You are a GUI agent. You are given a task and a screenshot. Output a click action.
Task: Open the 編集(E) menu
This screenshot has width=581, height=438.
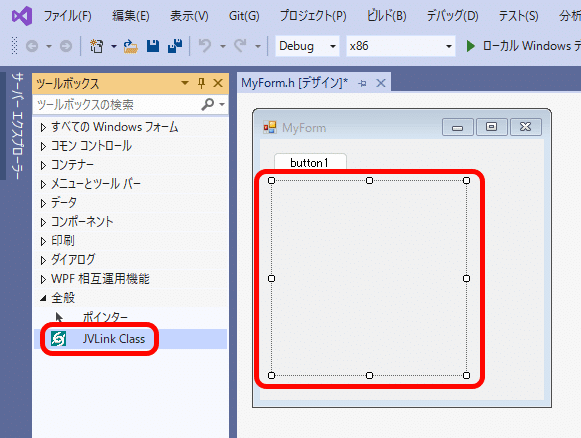click(130, 16)
